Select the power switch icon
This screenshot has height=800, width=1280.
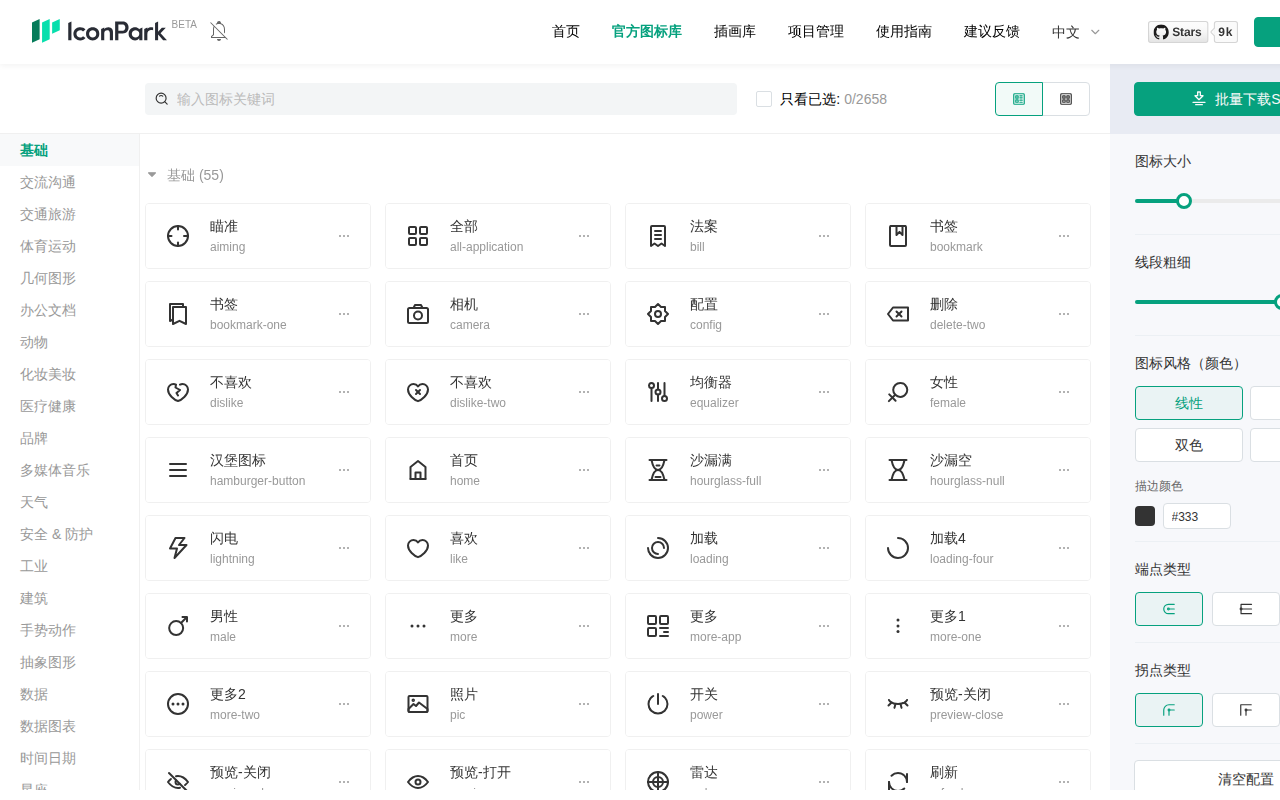coord(658,704)
